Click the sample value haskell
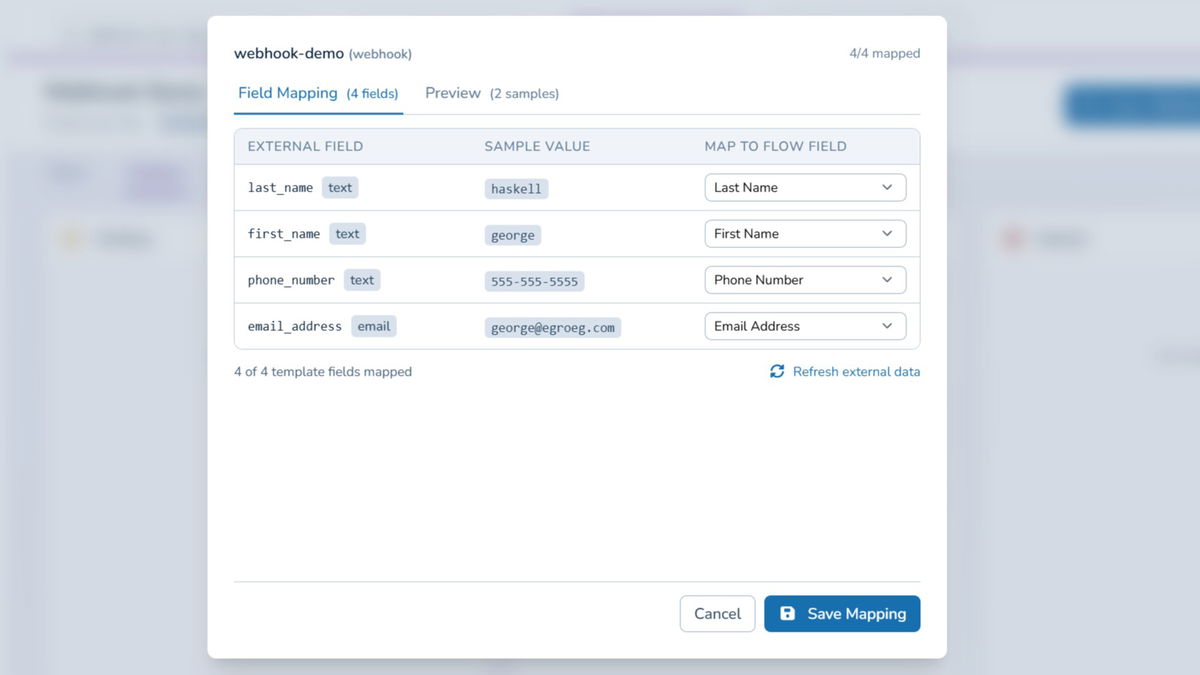 [x=516, y=188]
